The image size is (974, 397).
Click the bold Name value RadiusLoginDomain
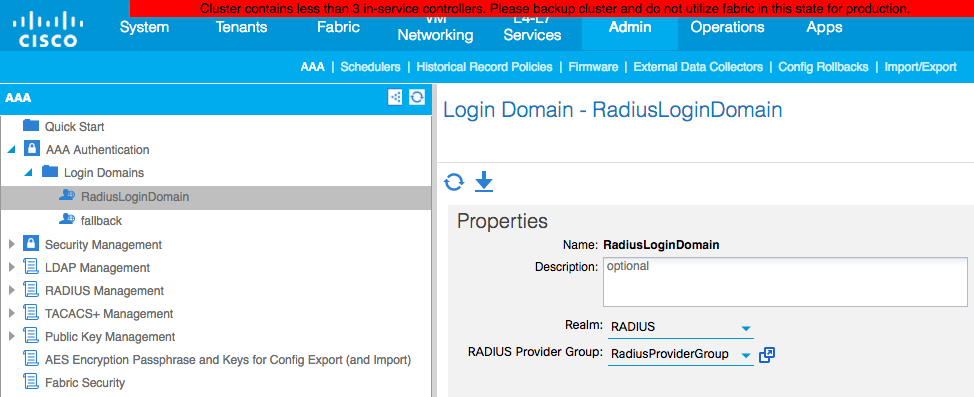661,245
